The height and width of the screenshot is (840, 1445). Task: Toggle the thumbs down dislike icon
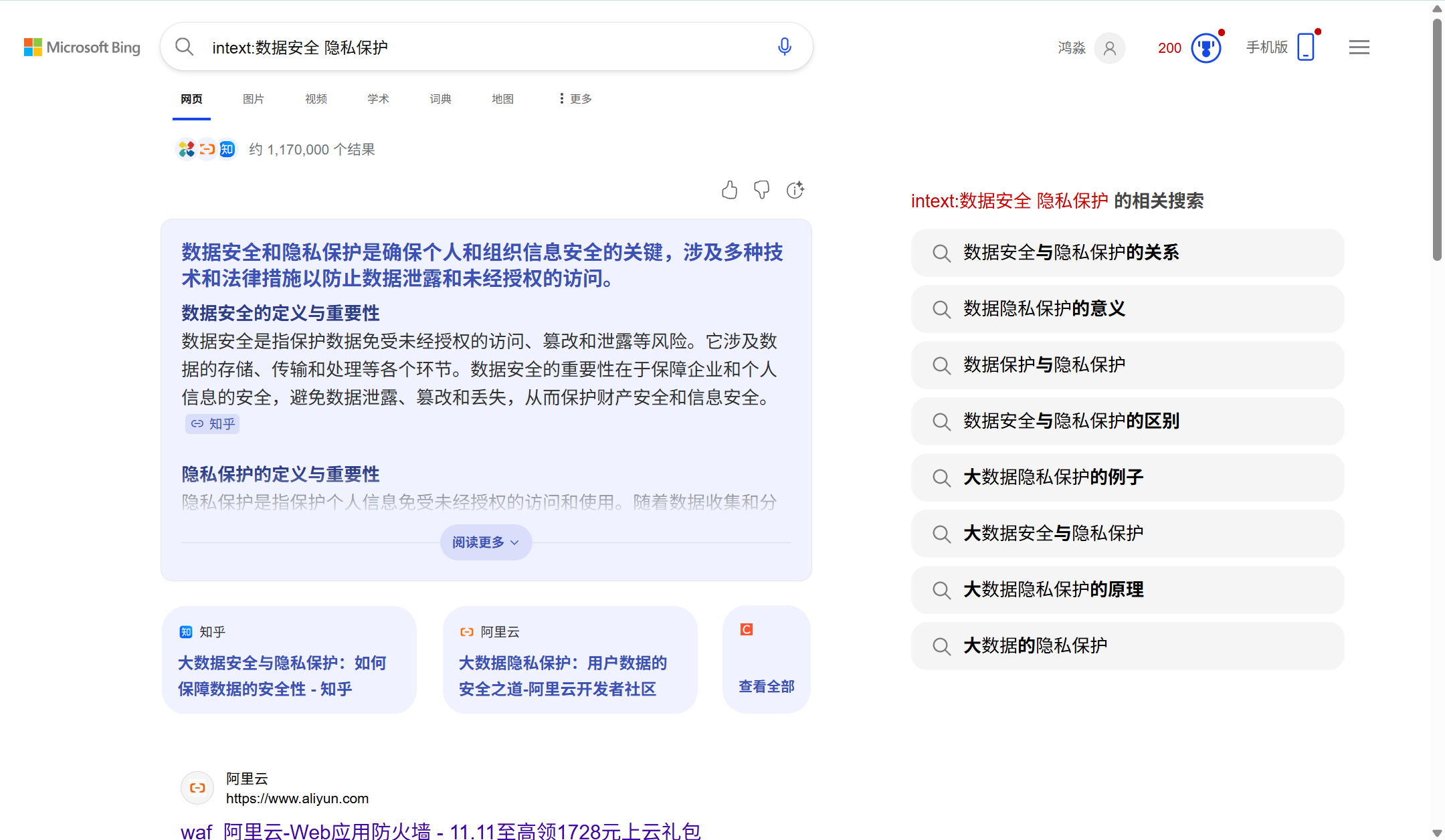[763, 190]
